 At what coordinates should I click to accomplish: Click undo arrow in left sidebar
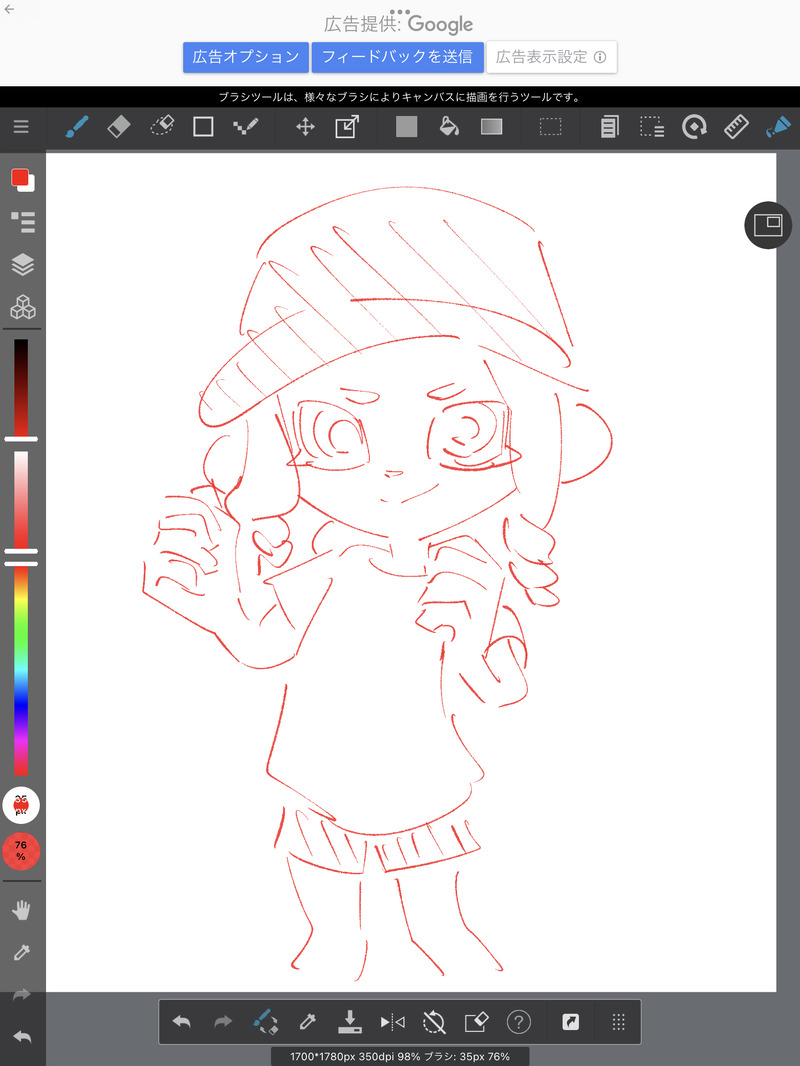click(x=22, y=1037)
